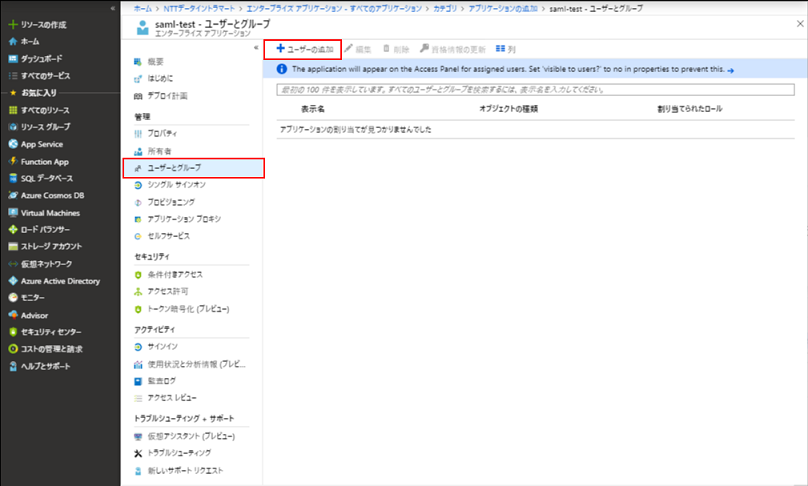Go to アプリケーションの追加 breadcrumb

click(x=503, y=8)
